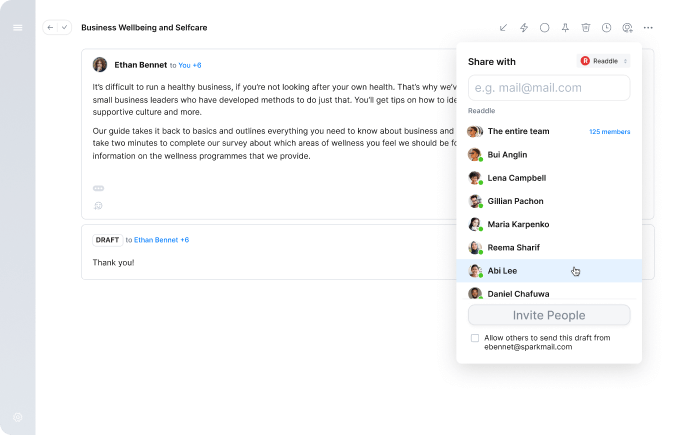Screen dimensions: 700x435
Task: Open the three-dot more options menu
Action: pyautogui.click(x=648, y=28)
